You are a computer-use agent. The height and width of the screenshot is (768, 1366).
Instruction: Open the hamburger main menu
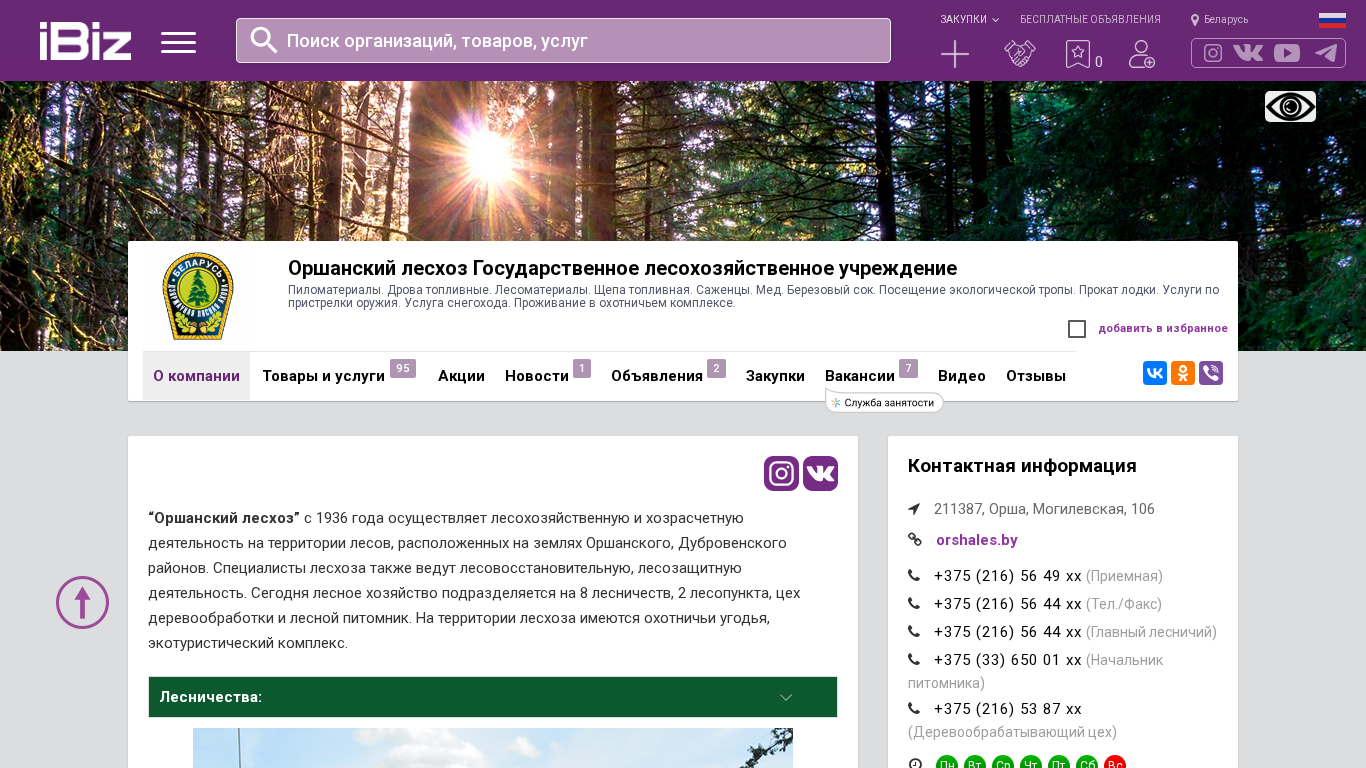(178, 42)
